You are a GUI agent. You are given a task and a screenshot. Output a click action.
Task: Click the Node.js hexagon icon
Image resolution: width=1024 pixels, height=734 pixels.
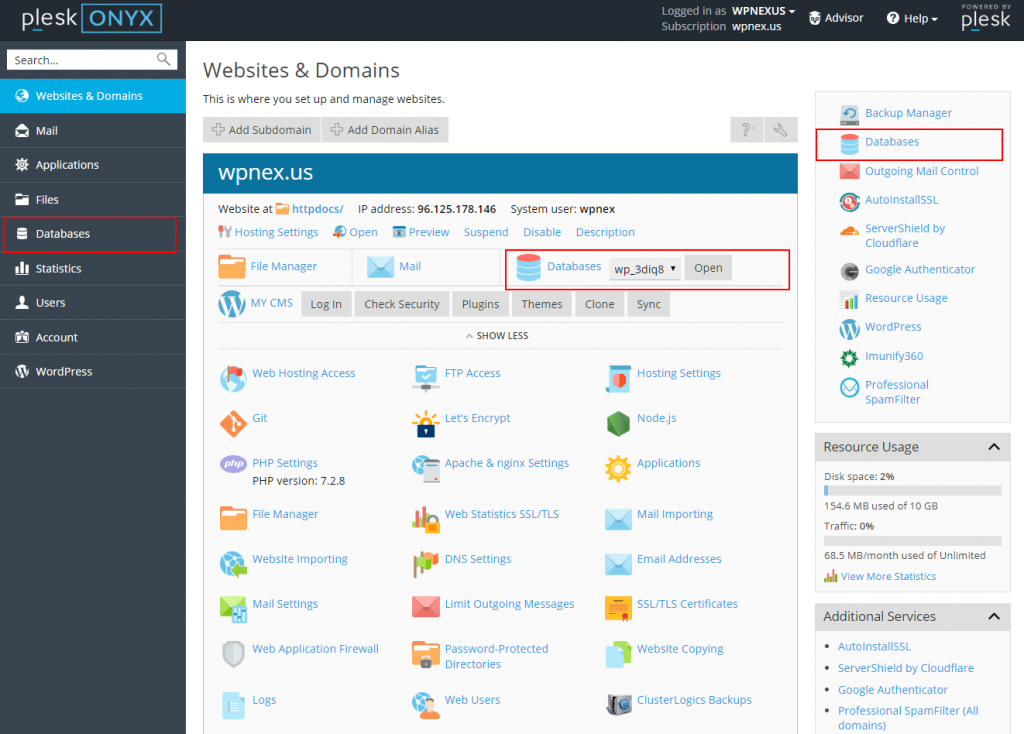(618, 424)
